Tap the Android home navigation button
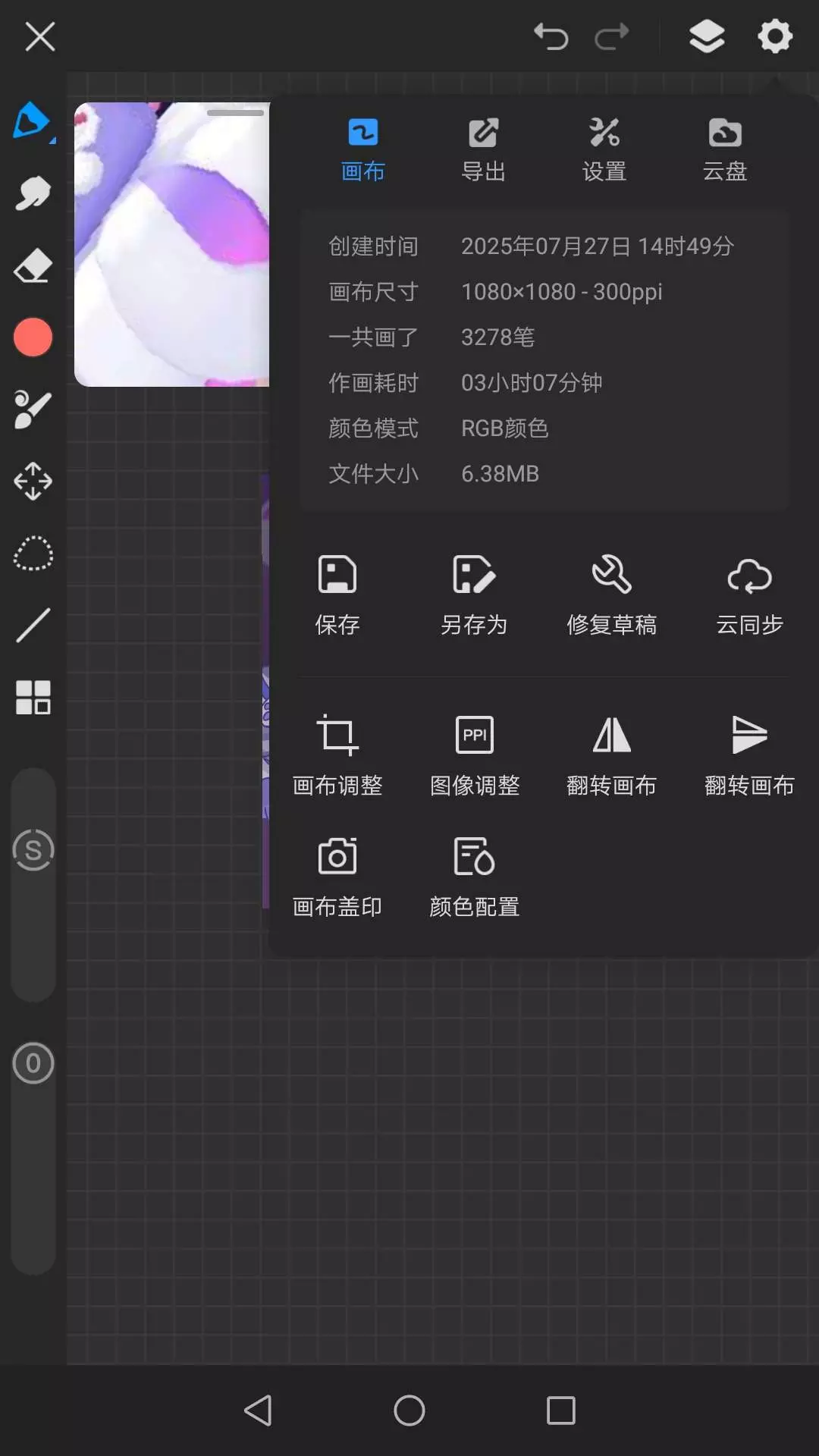819x1456 pixels. click(x=409, y=1410)
